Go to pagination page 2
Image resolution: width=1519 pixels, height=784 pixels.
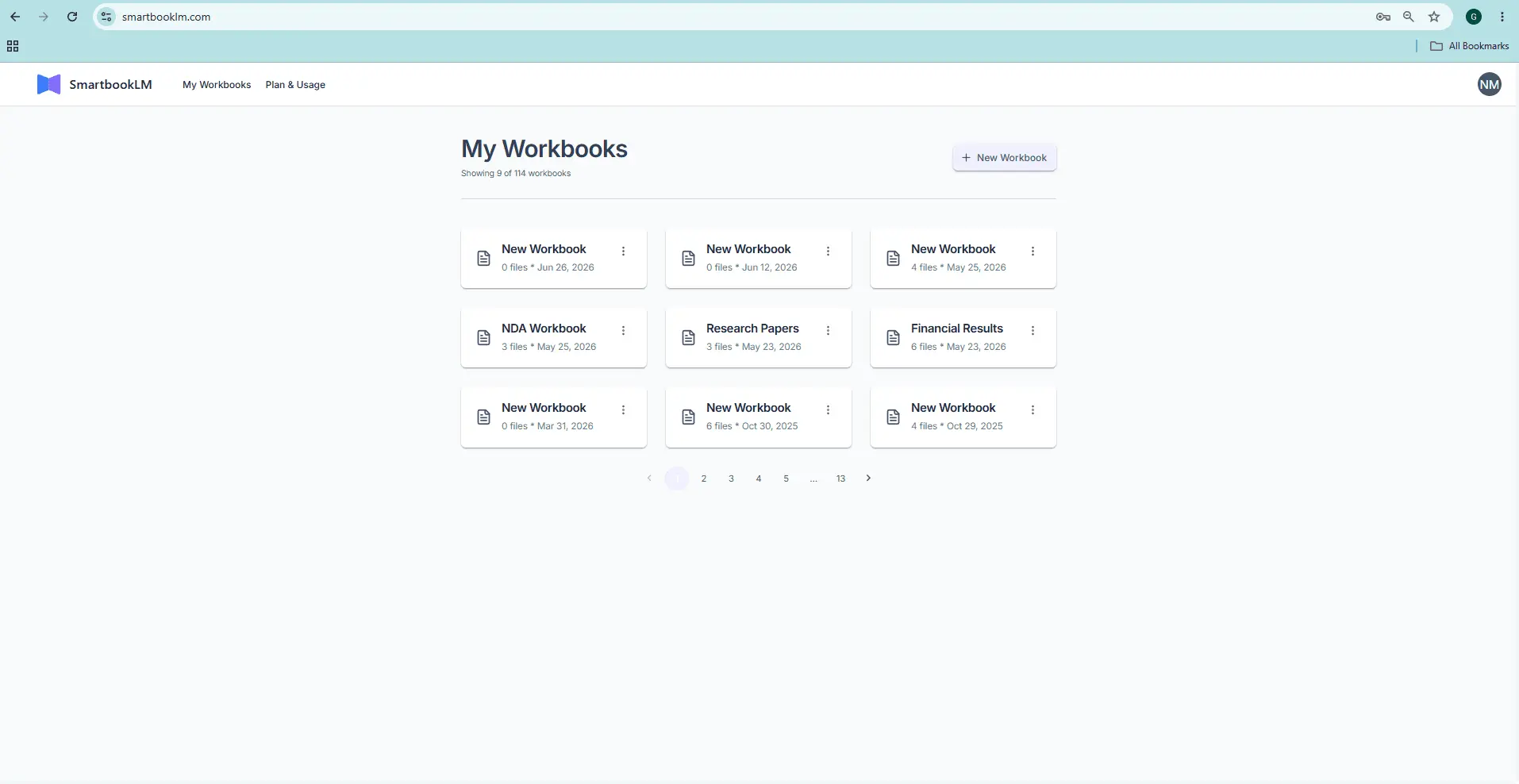[704, 478]
